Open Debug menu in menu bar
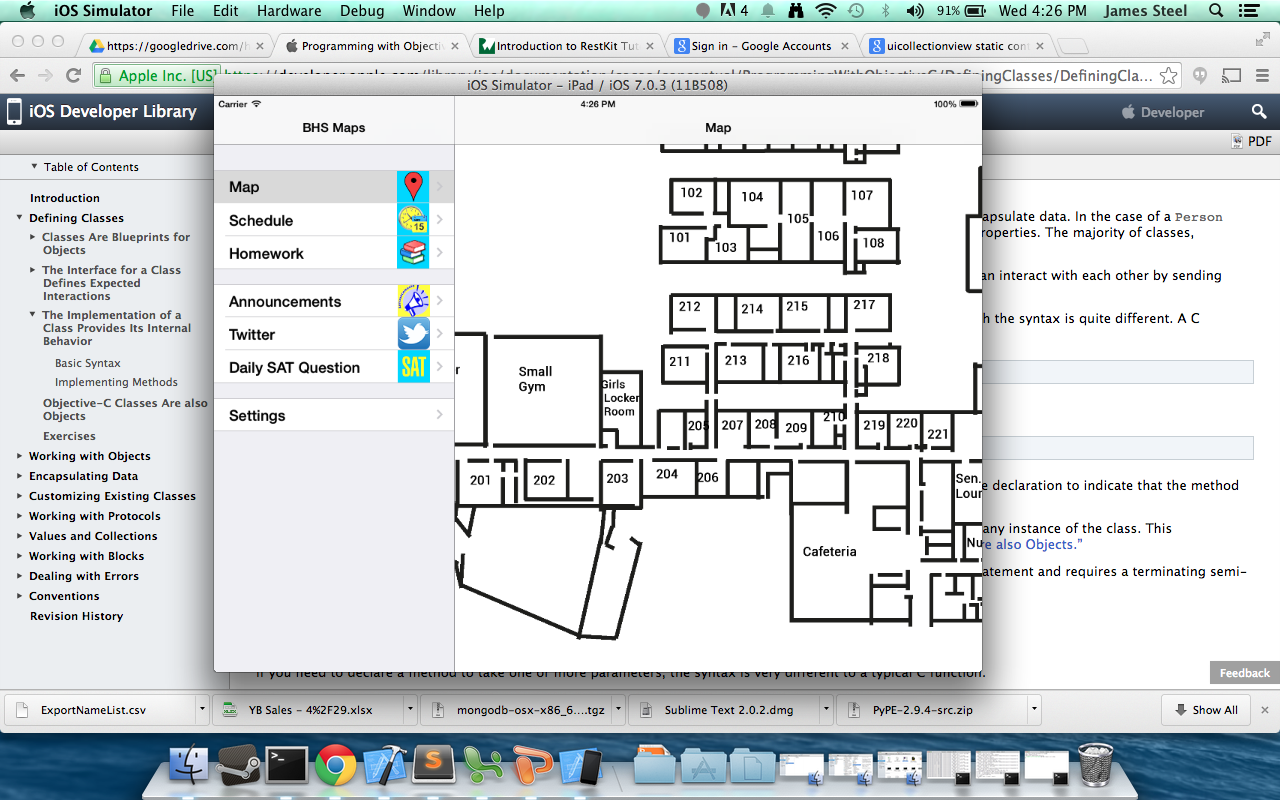 [361, 11]
